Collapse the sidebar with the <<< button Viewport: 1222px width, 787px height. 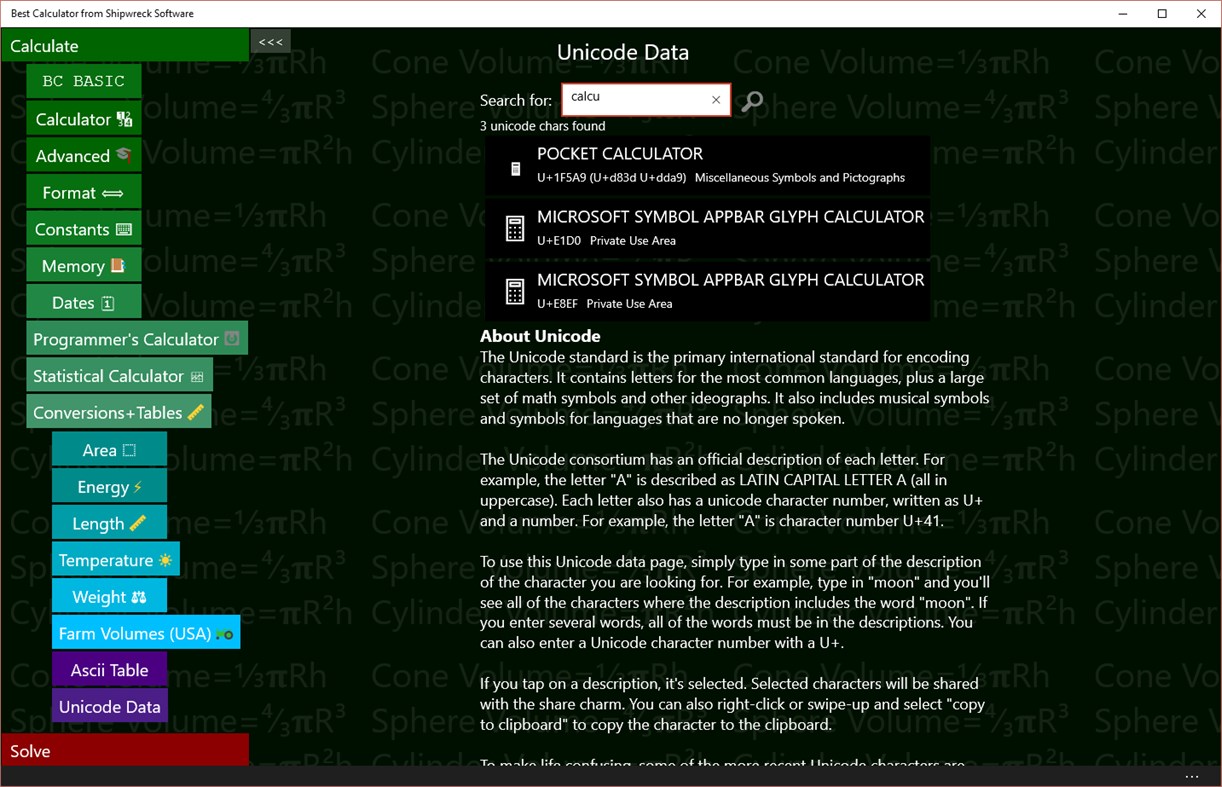click(x=269, y=41)
